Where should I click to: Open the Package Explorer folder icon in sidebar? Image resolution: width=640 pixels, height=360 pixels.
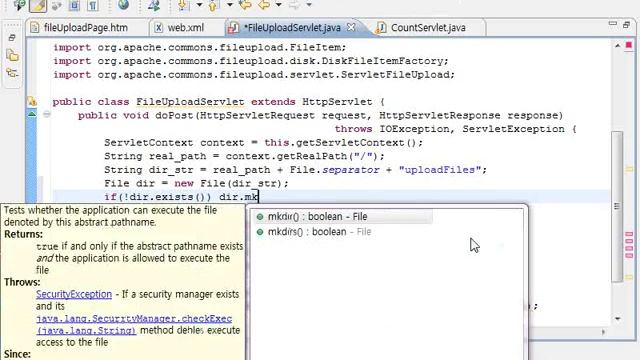coord(12,56)
